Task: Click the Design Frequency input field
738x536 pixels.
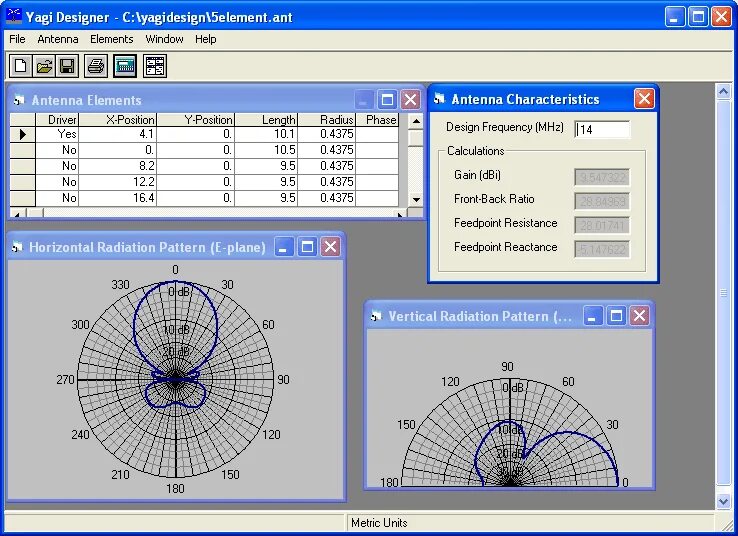Action: click(x=602, y=129)
